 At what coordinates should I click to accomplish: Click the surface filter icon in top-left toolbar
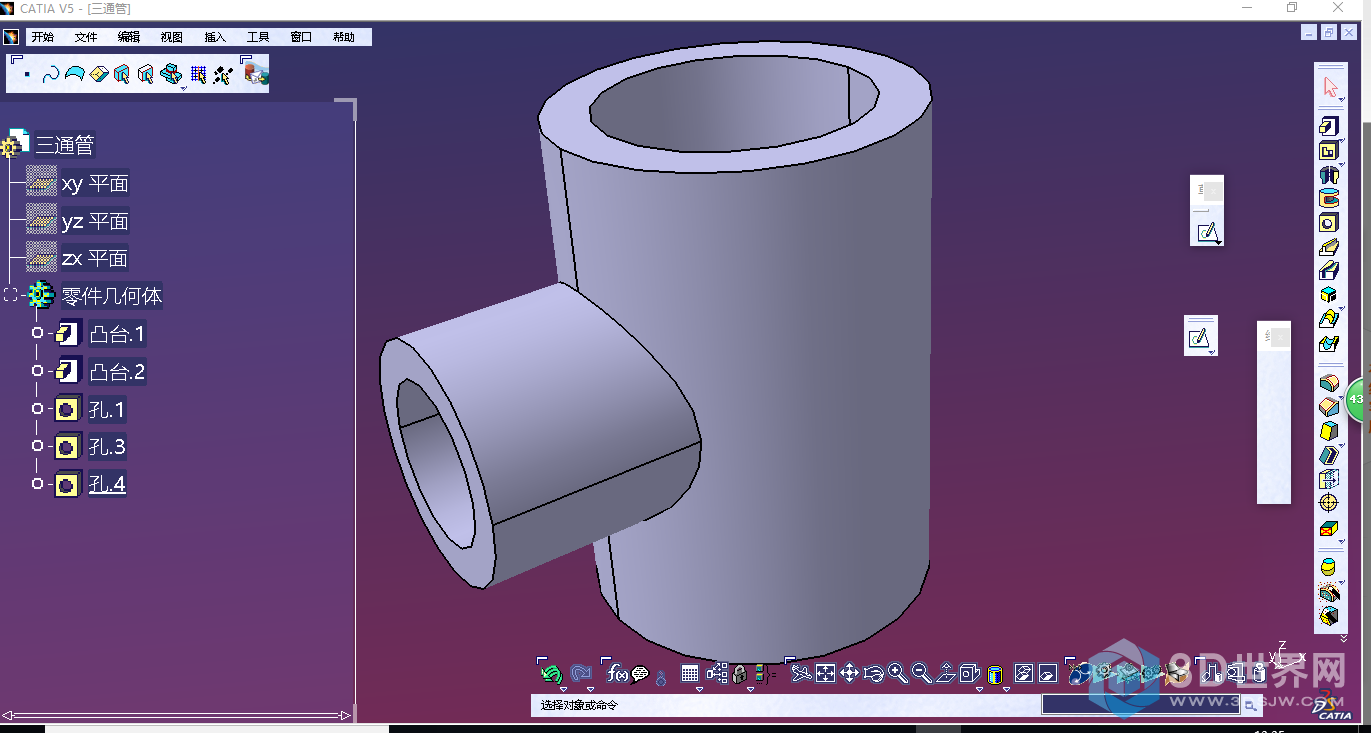74,75
